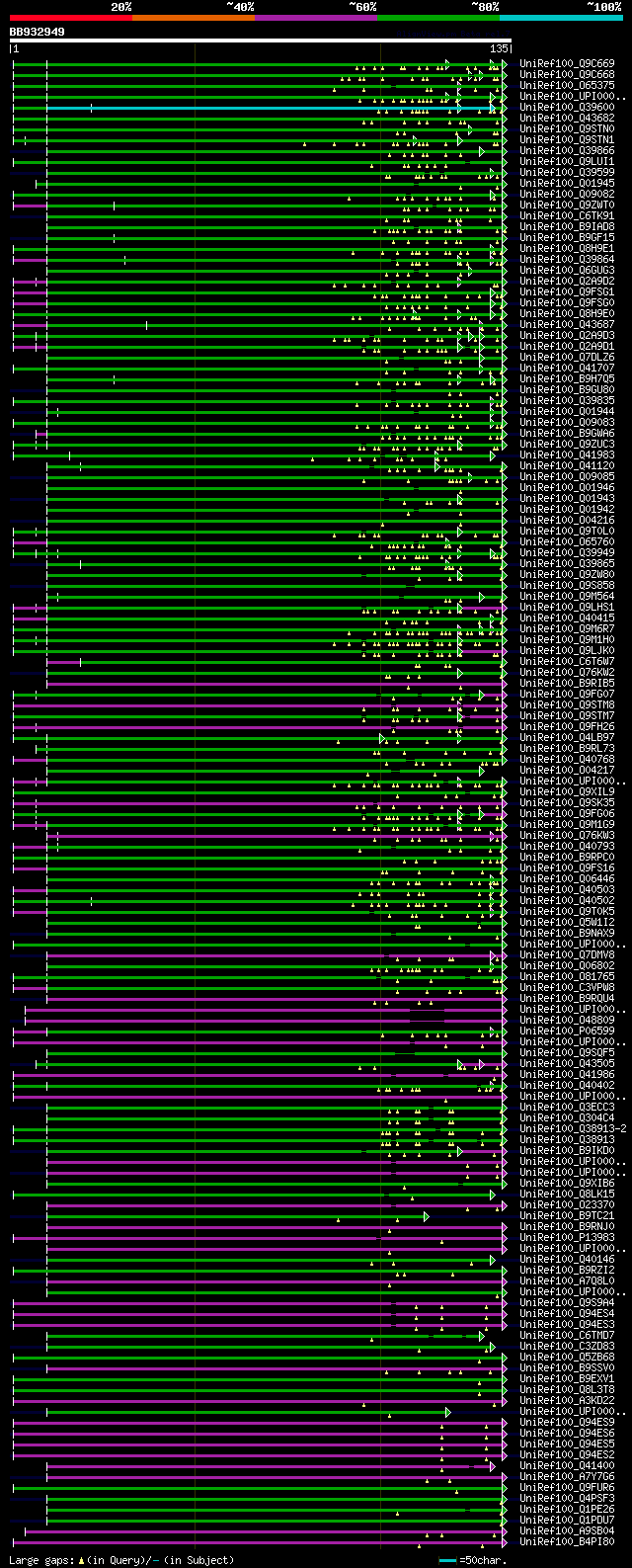Select the UniRef100_Q9M564 label
The height and width of the screenshot is (1568, 632).
pyautogui.click(x=567, y=596)
